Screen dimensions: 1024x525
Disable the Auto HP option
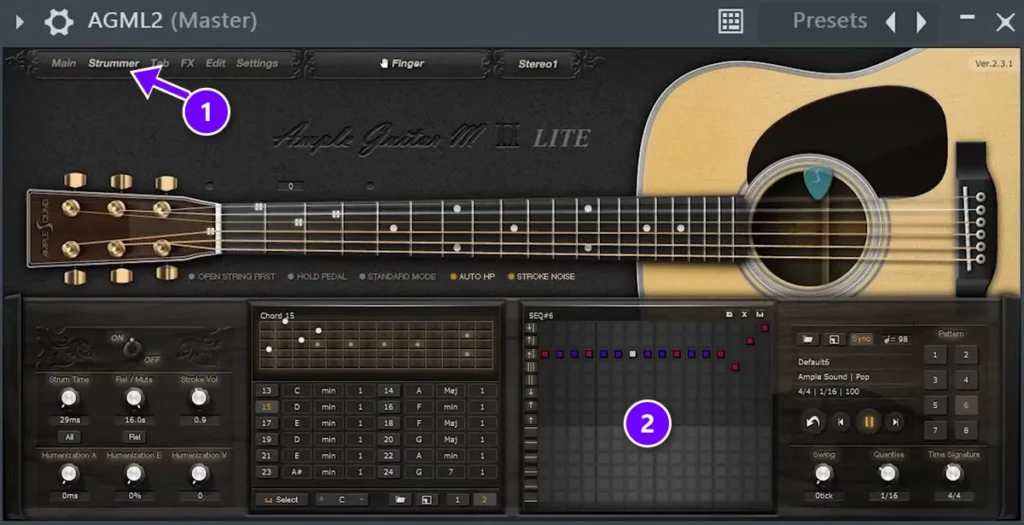[472, 277]
